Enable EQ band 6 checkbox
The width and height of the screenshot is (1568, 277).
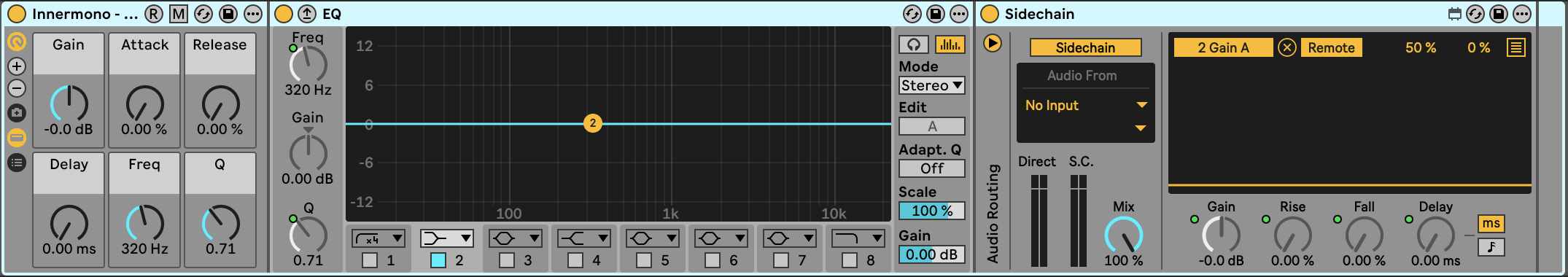713,260
